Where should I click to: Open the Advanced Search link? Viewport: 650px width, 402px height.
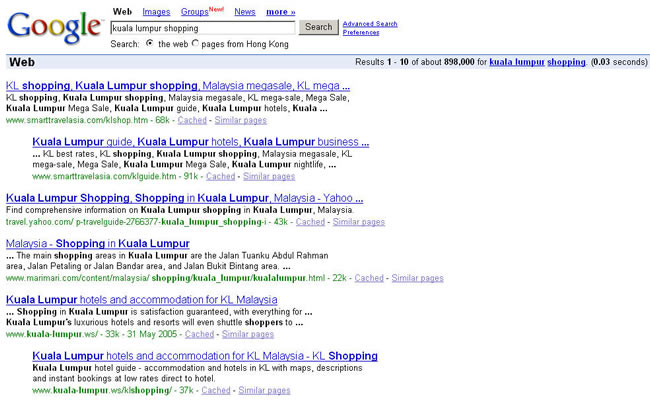[x=369, y=23]
